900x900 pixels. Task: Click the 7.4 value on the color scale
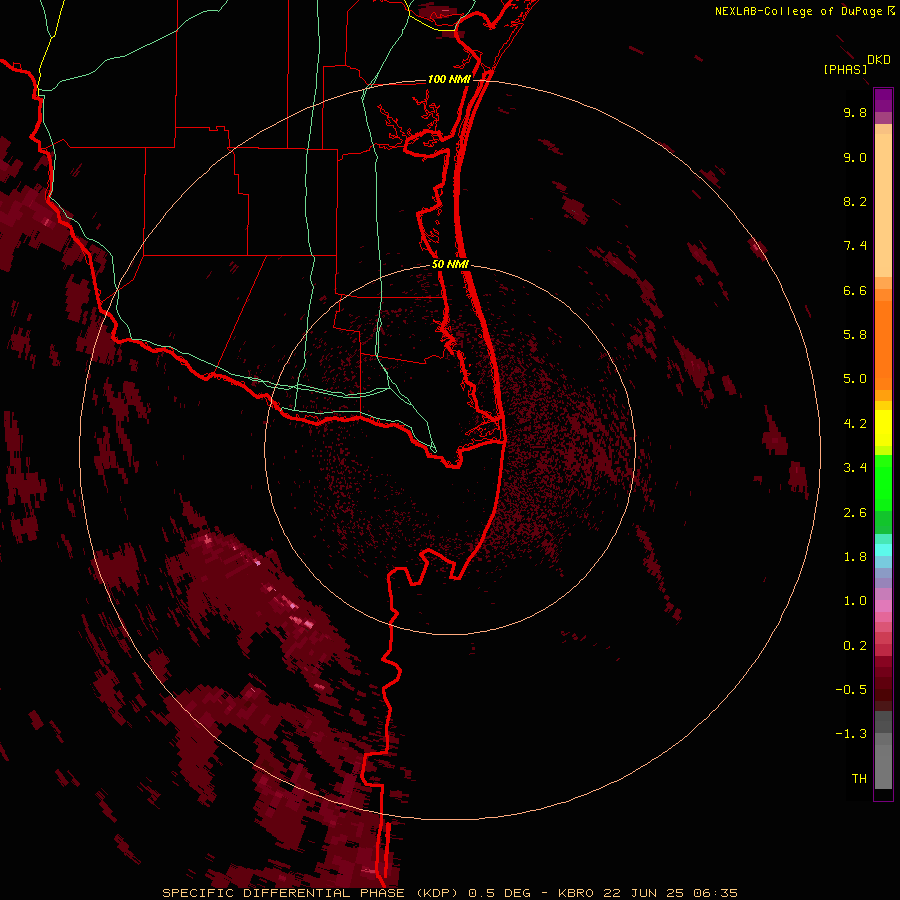(x=855, y=246)
